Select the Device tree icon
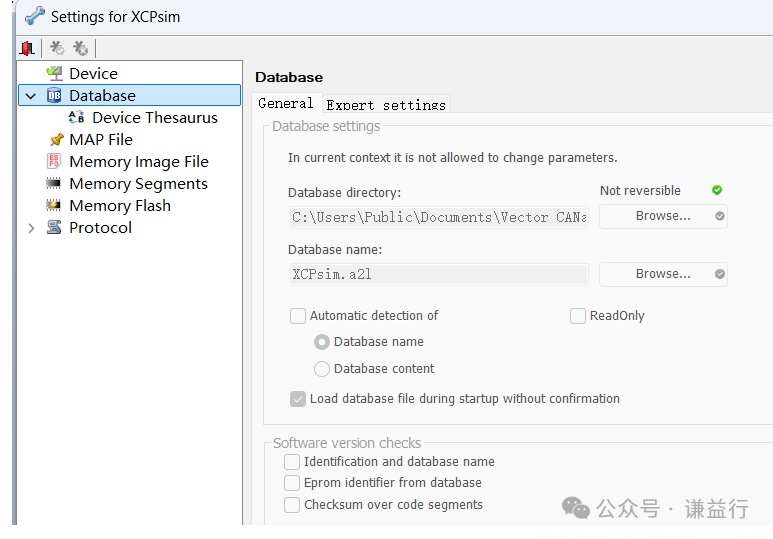 tap(54, 73)
